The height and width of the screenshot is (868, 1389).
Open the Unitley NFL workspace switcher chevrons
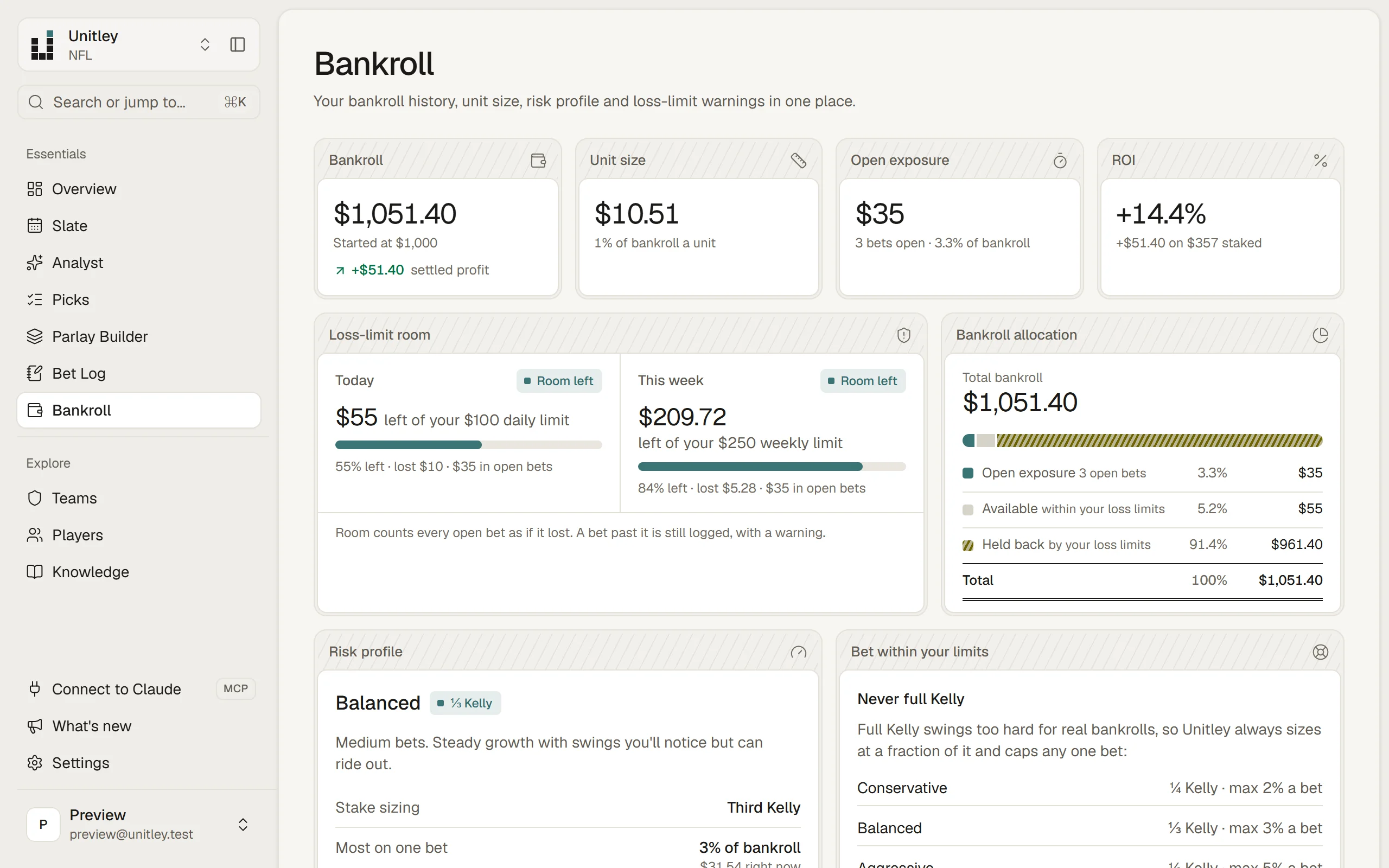pos(205,45)
